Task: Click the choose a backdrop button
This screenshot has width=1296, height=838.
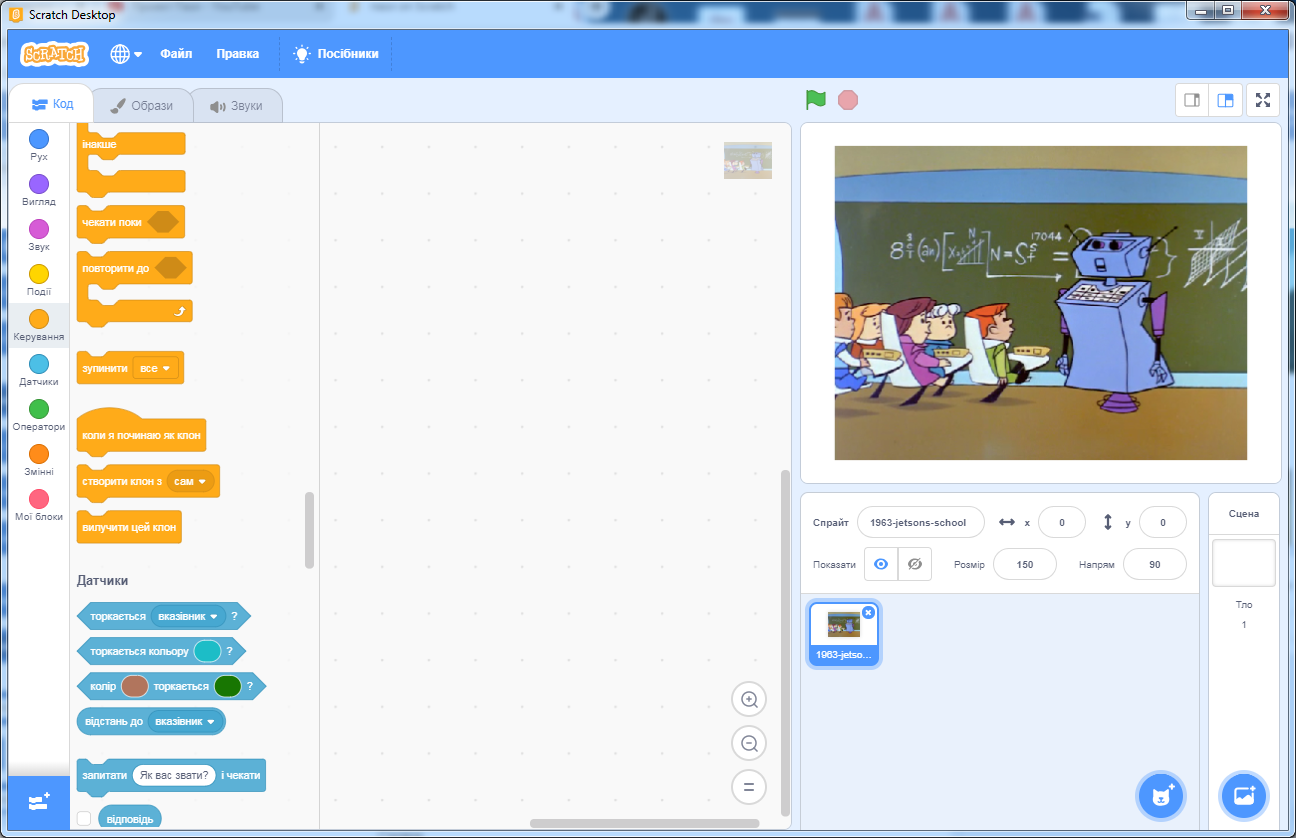Action: click(x=1244, y=797)
